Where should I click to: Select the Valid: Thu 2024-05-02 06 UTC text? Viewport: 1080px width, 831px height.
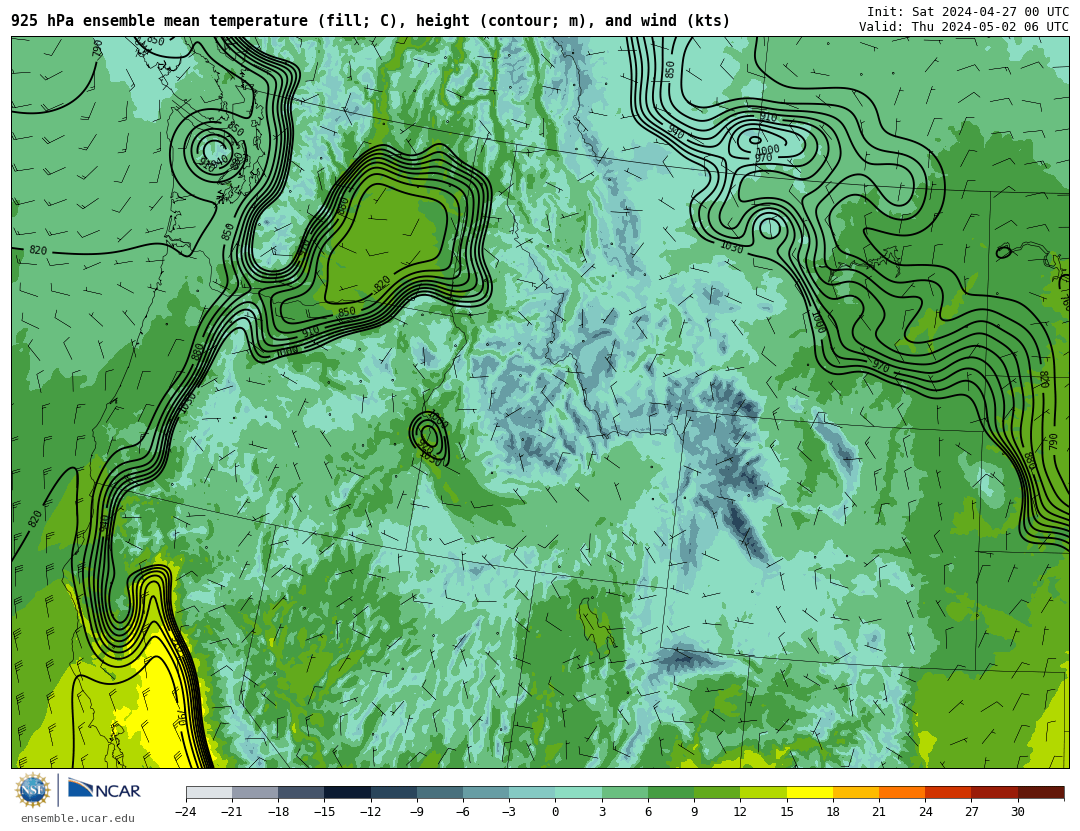click(x=964, y=27)
